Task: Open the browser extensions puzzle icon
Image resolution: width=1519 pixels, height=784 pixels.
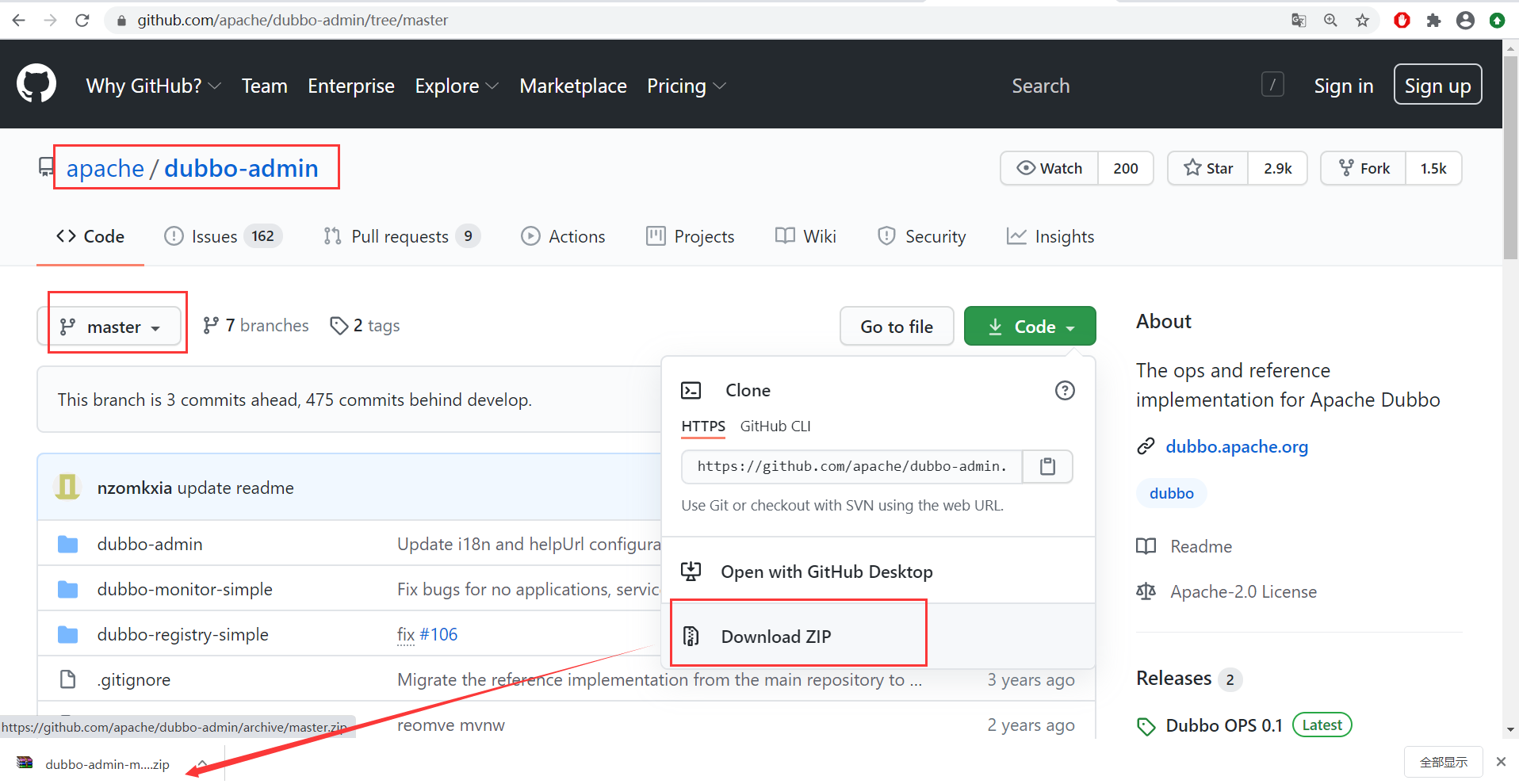Action: (x=1433, y=21)
